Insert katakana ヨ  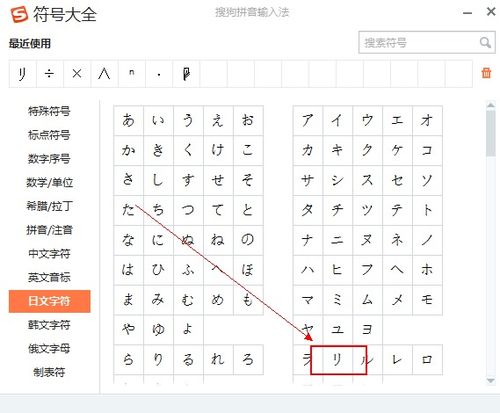pos(367,330)
